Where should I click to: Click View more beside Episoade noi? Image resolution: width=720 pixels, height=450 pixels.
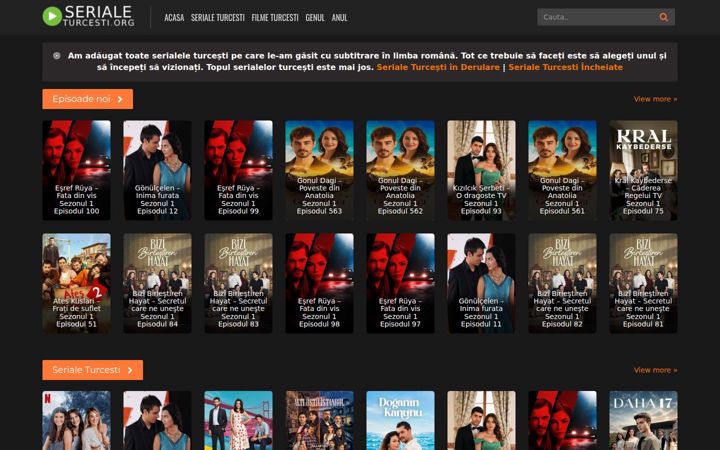655,99
